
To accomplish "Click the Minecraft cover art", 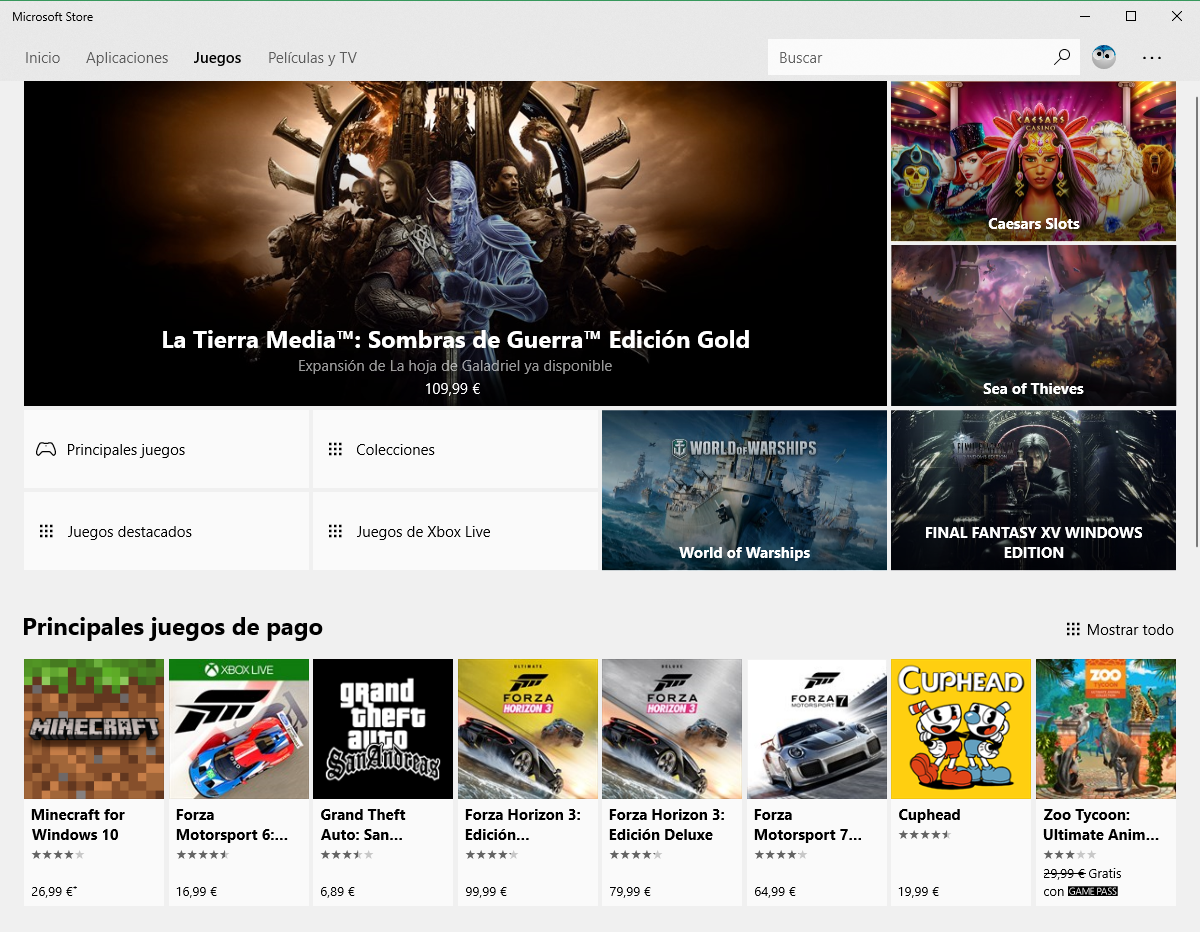I will coord(94,729).
